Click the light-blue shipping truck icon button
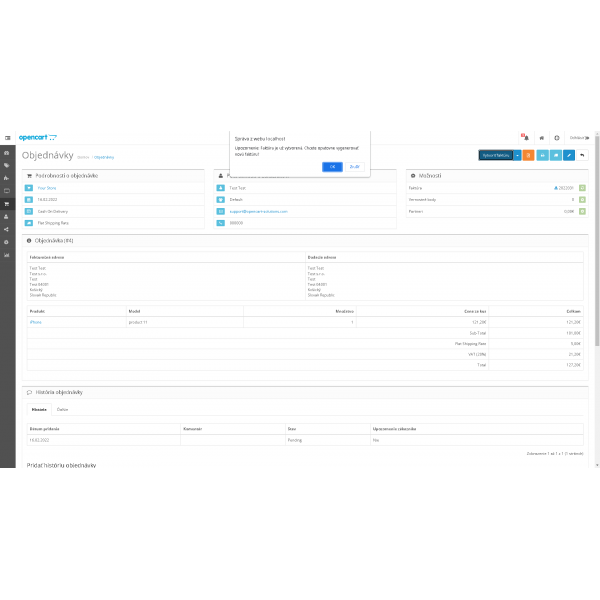Screen dimensions: 600x600 [x=556, y=155]
